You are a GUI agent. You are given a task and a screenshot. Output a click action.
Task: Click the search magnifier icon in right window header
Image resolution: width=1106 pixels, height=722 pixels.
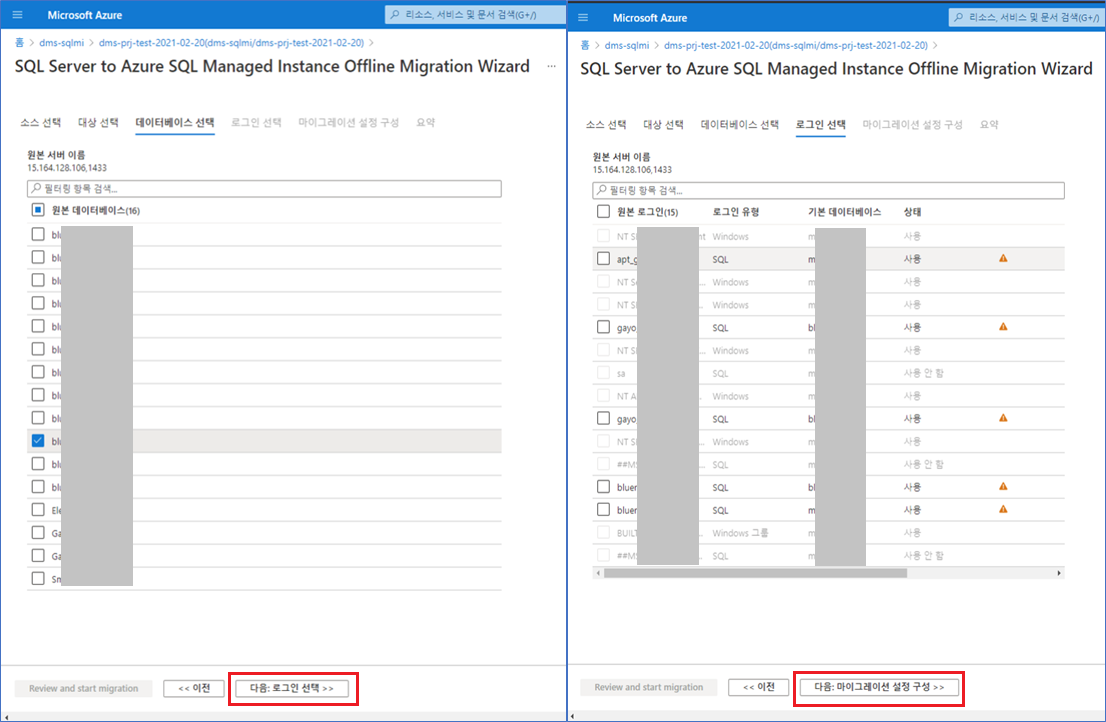(959, 18)
